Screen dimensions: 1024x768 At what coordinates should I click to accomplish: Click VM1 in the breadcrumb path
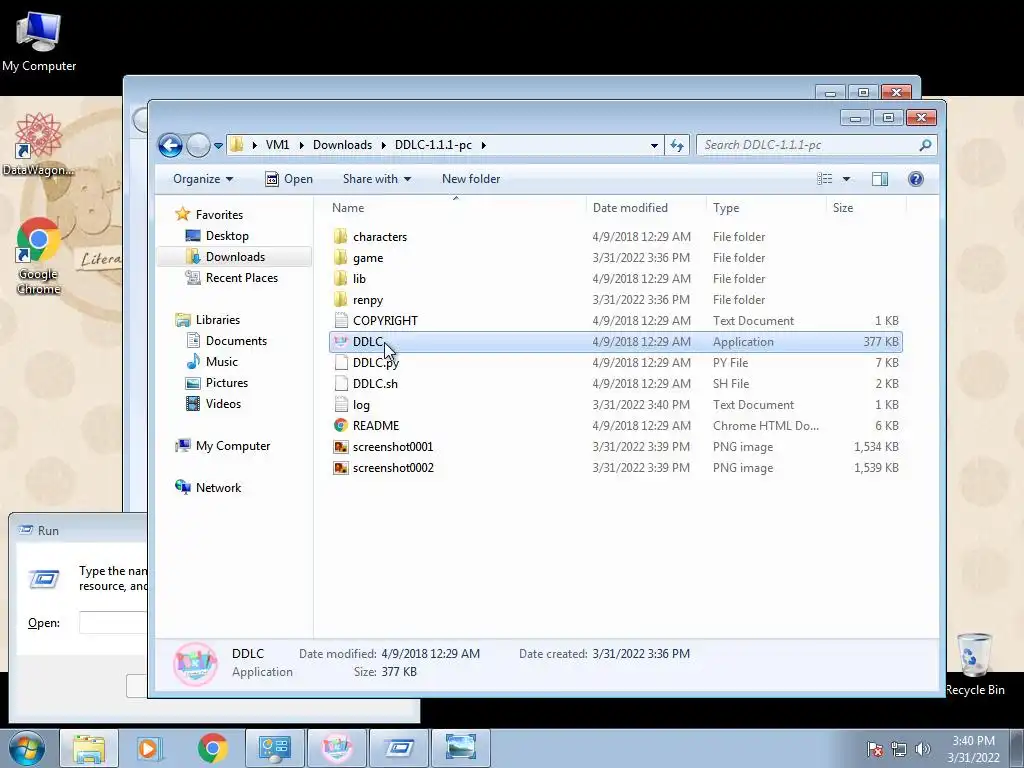pyautogui.click(x=277, y=145)
